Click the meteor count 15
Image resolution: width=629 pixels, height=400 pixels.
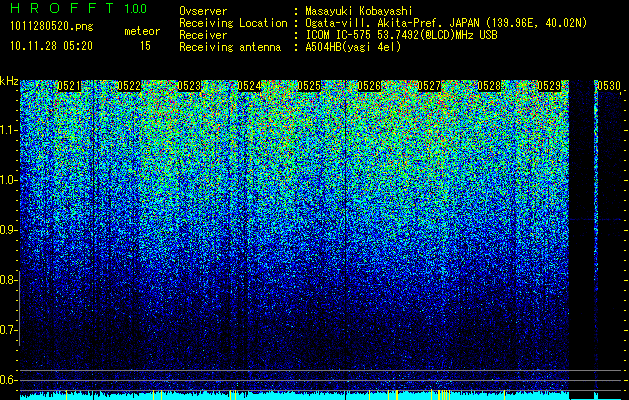145,46
